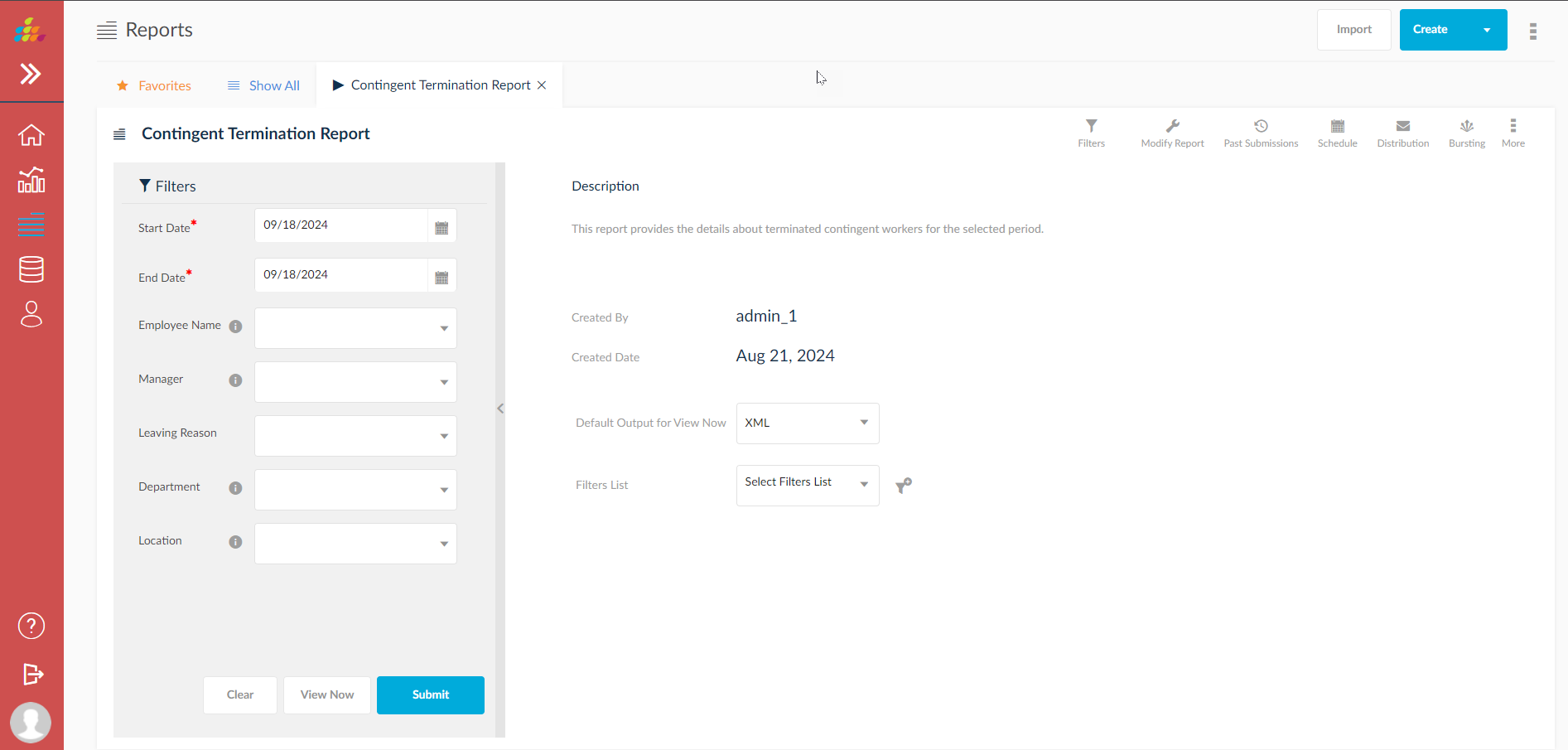
Task: Click the Home icon in the sidebar
Action: pos(31,134)
